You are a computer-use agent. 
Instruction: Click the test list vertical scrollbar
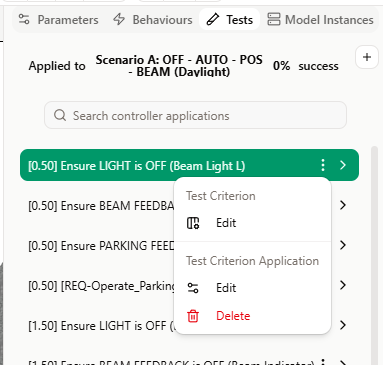coord(374,255)
